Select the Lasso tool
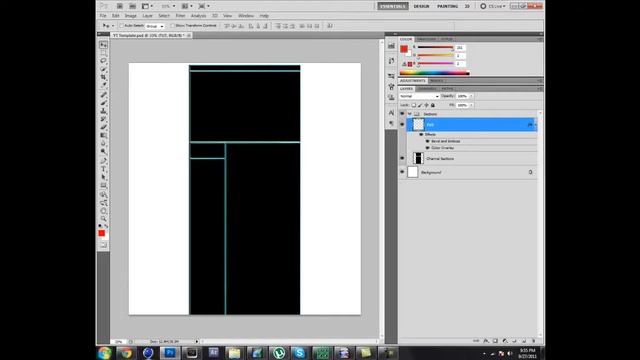 [x=103, y=61]
